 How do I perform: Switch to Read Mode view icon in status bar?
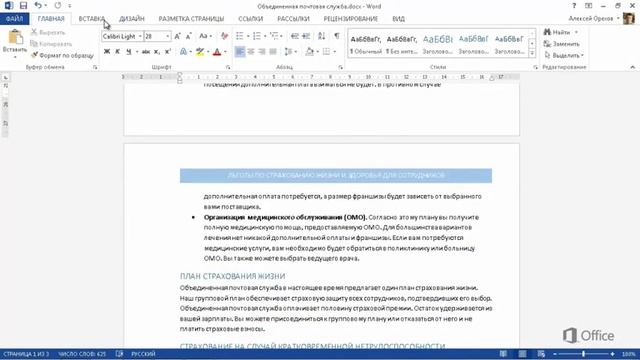[x=503, y=354]
